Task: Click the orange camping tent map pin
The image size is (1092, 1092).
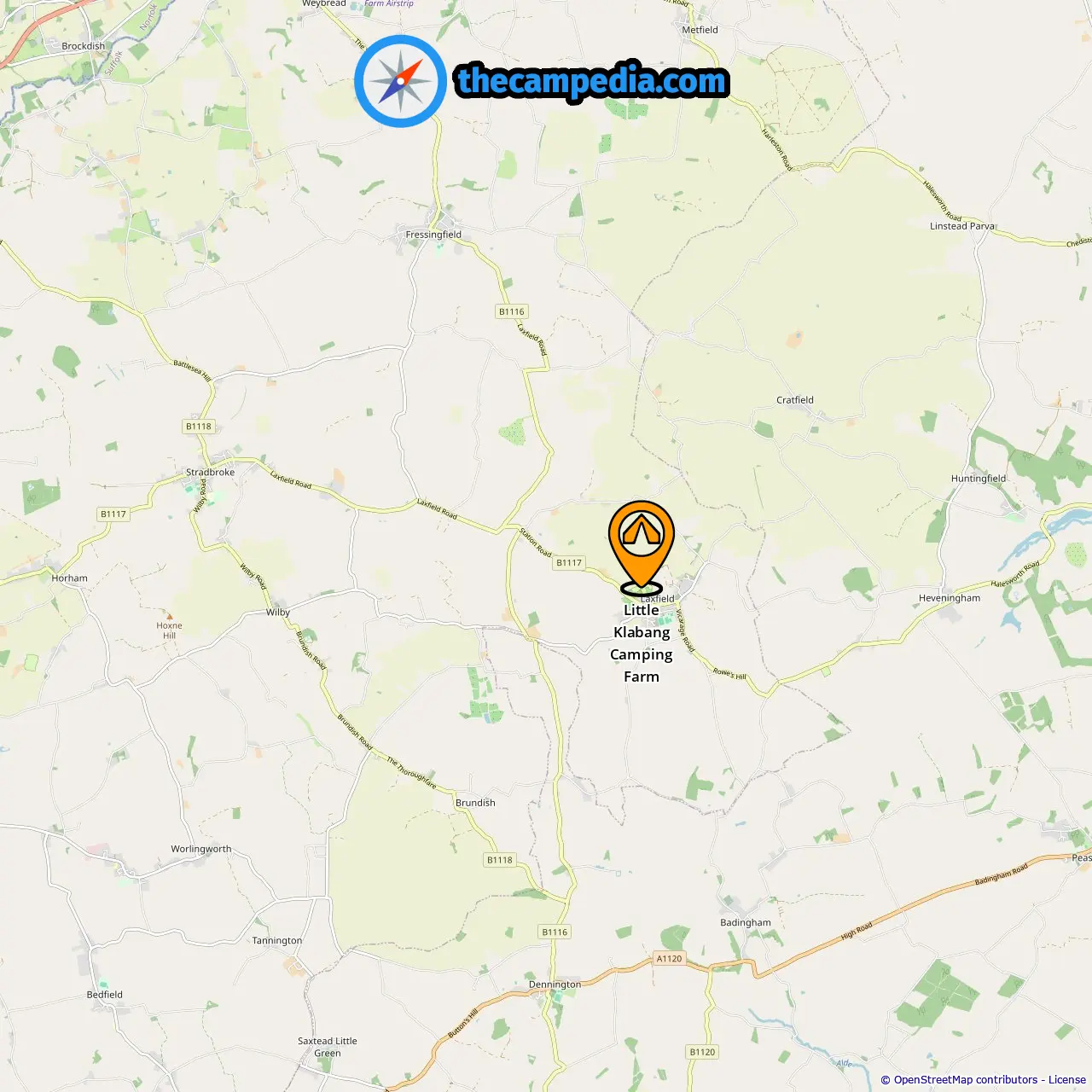Action: point(642,547)
